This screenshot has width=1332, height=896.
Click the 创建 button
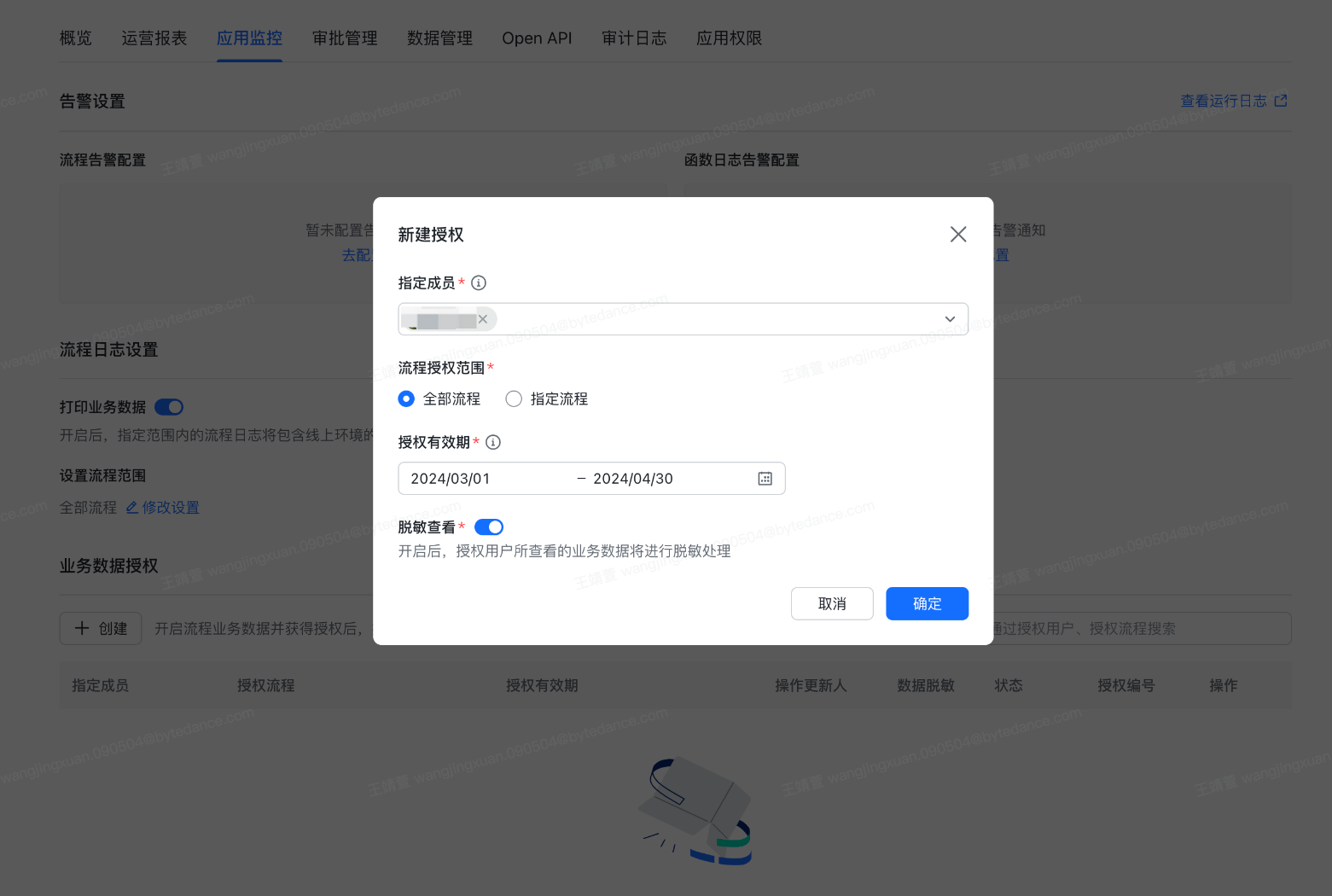point(101,629)
